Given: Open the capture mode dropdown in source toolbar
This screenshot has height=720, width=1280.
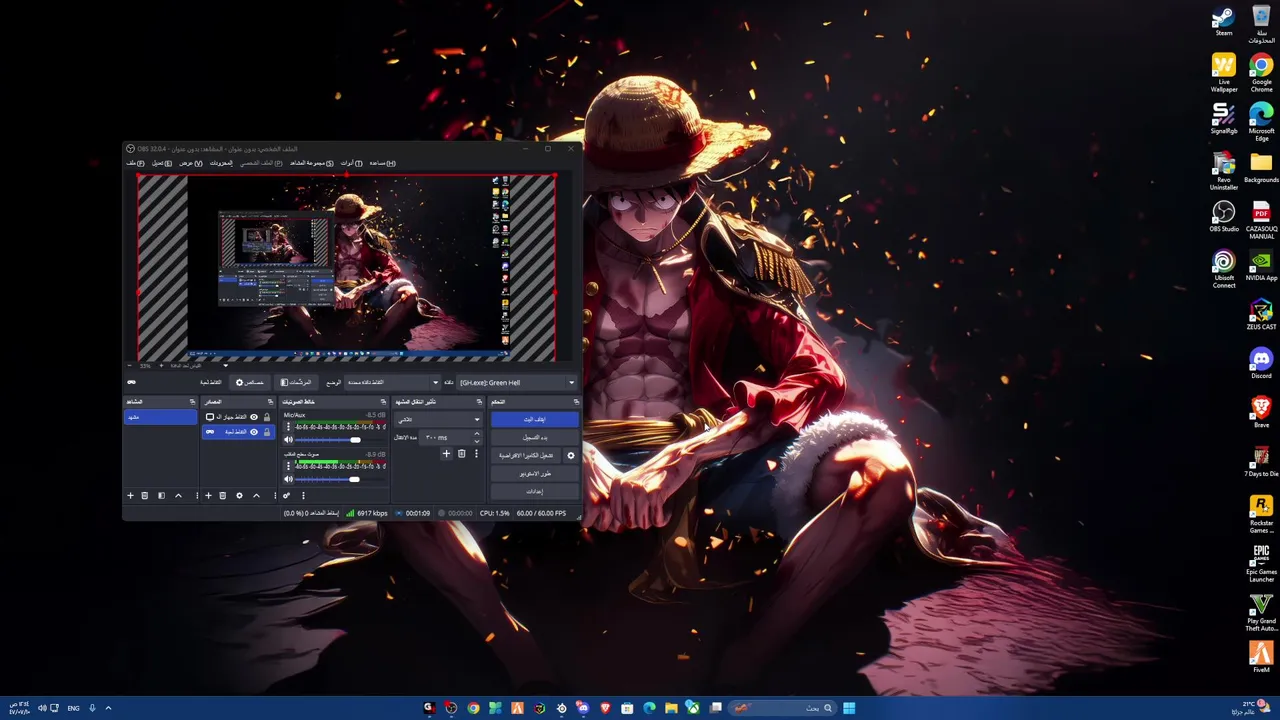Looking at the screenshot, I should pos(392,383).
